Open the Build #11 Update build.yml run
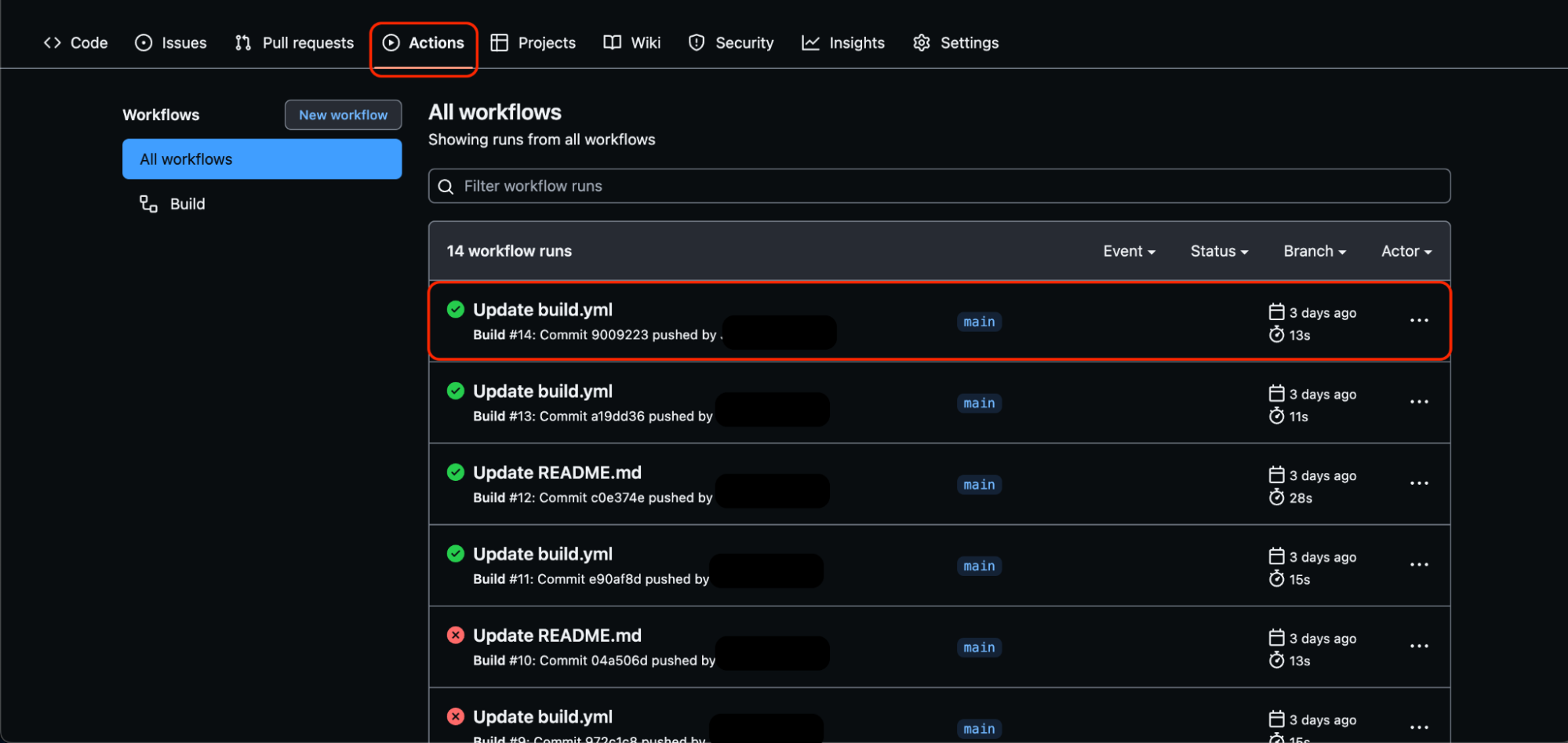 (542, 554)
